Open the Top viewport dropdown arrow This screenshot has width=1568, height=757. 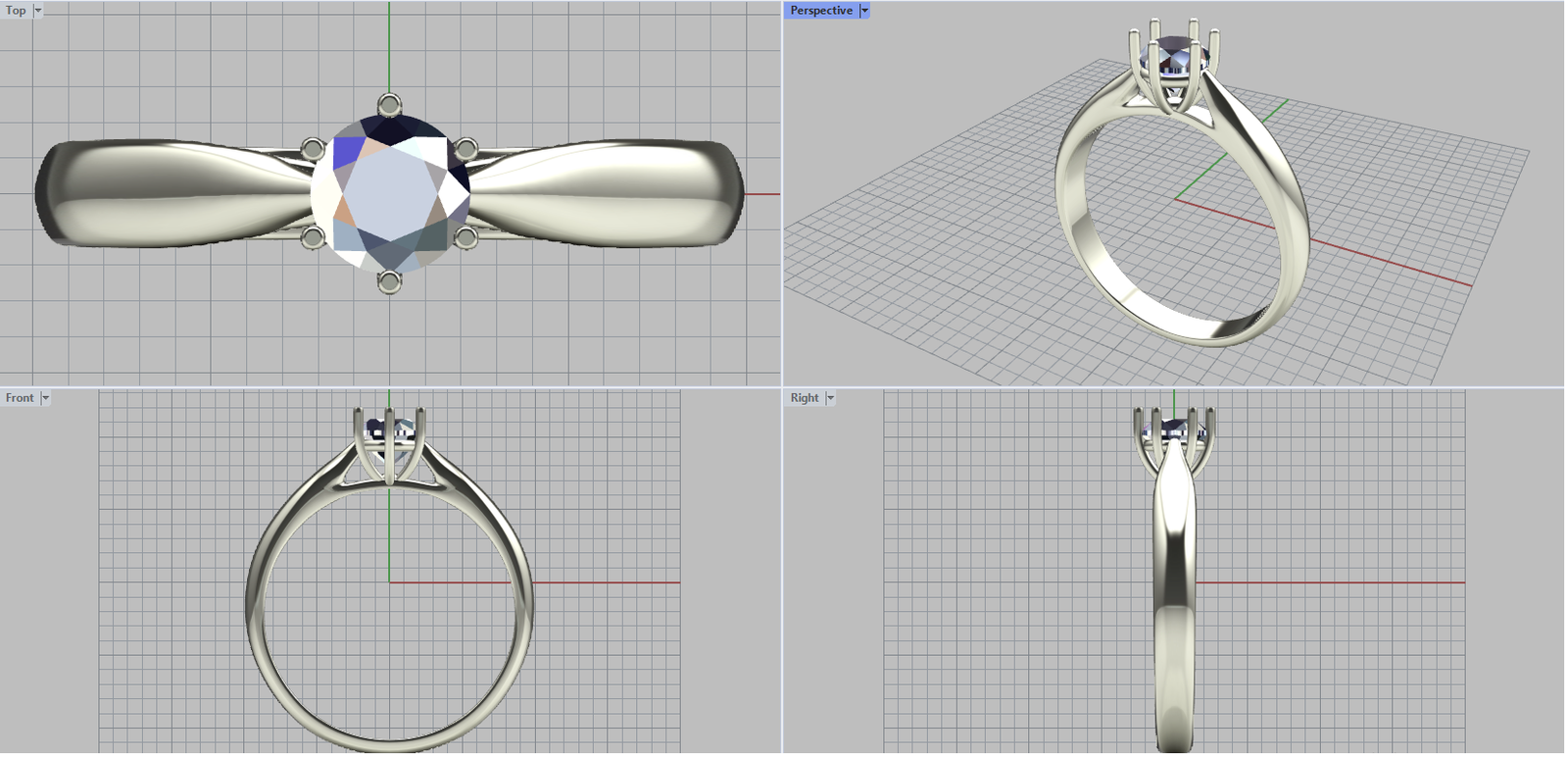[x=38, y=11]
